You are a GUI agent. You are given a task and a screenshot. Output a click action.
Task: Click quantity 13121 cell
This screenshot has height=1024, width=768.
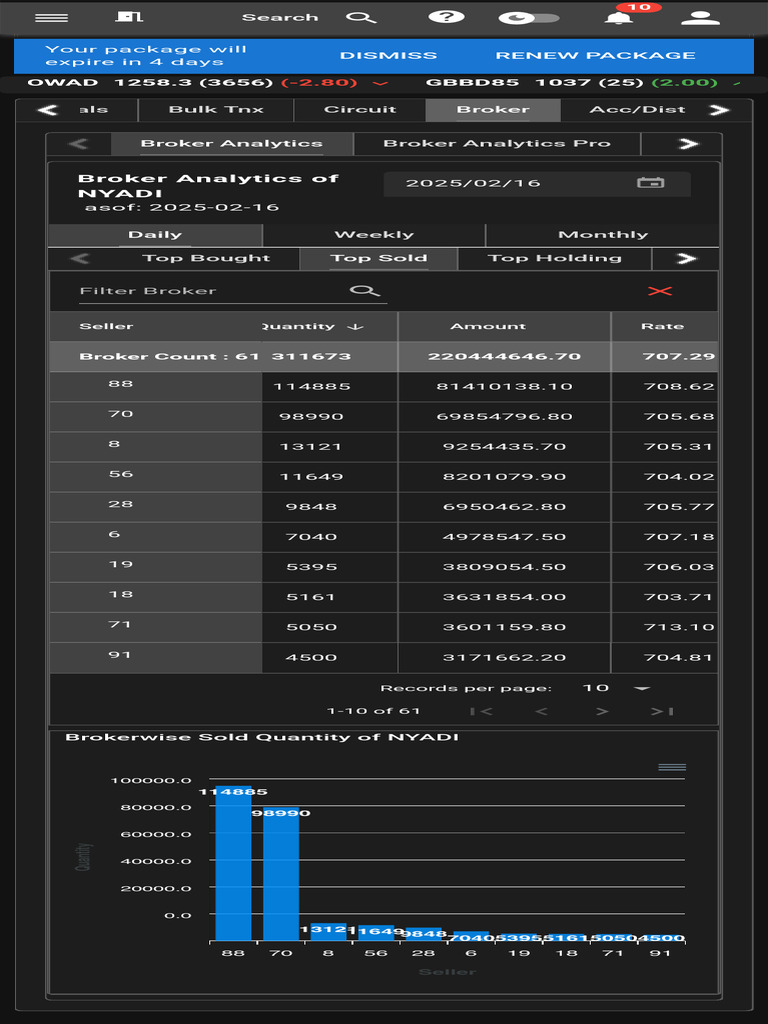coord(330,447)
